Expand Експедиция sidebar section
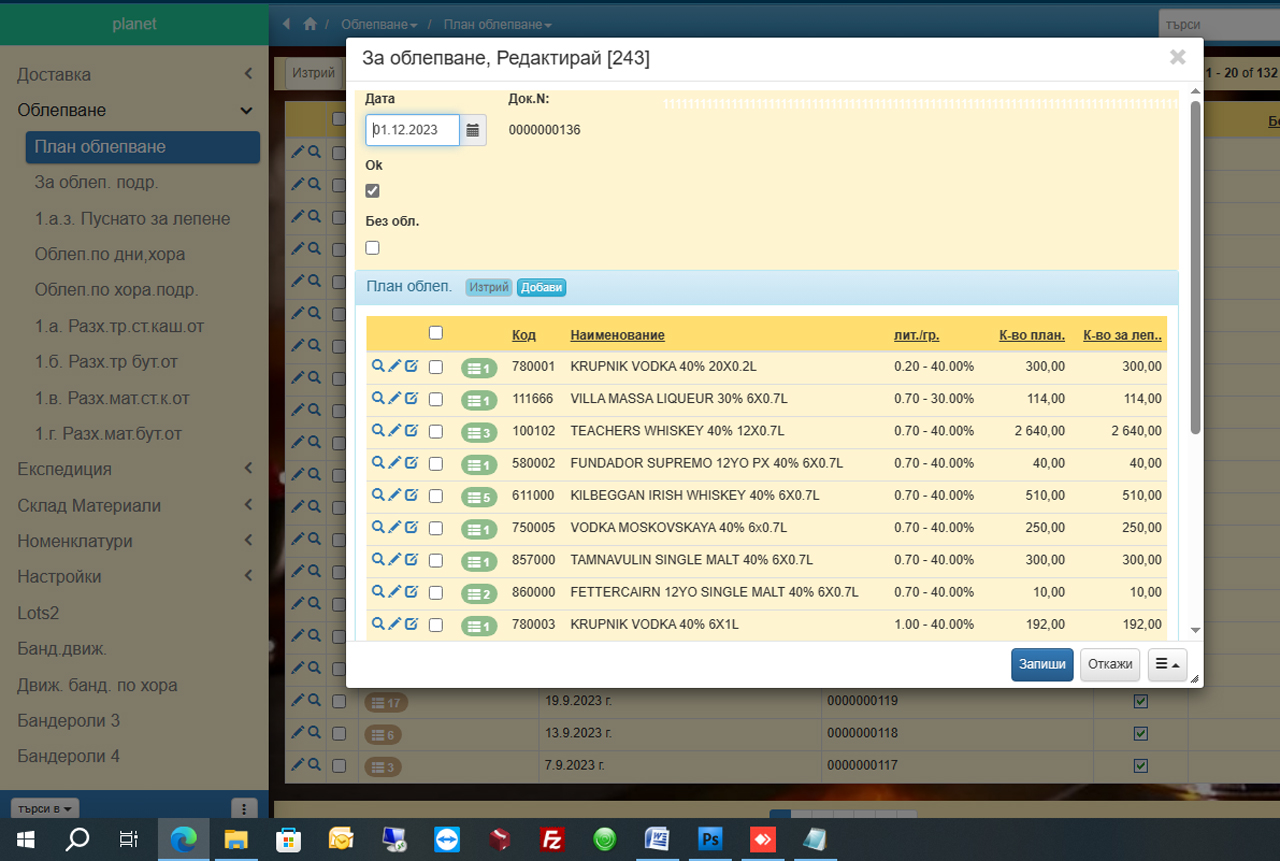1280x861 pixels. pyautogui.click(x=134, y=469)
